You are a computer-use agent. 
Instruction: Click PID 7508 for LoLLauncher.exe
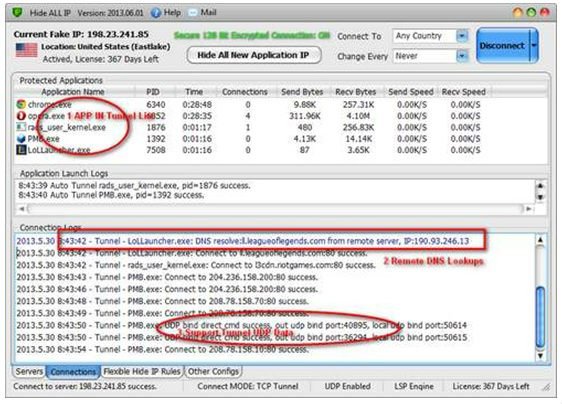[156, 150]
